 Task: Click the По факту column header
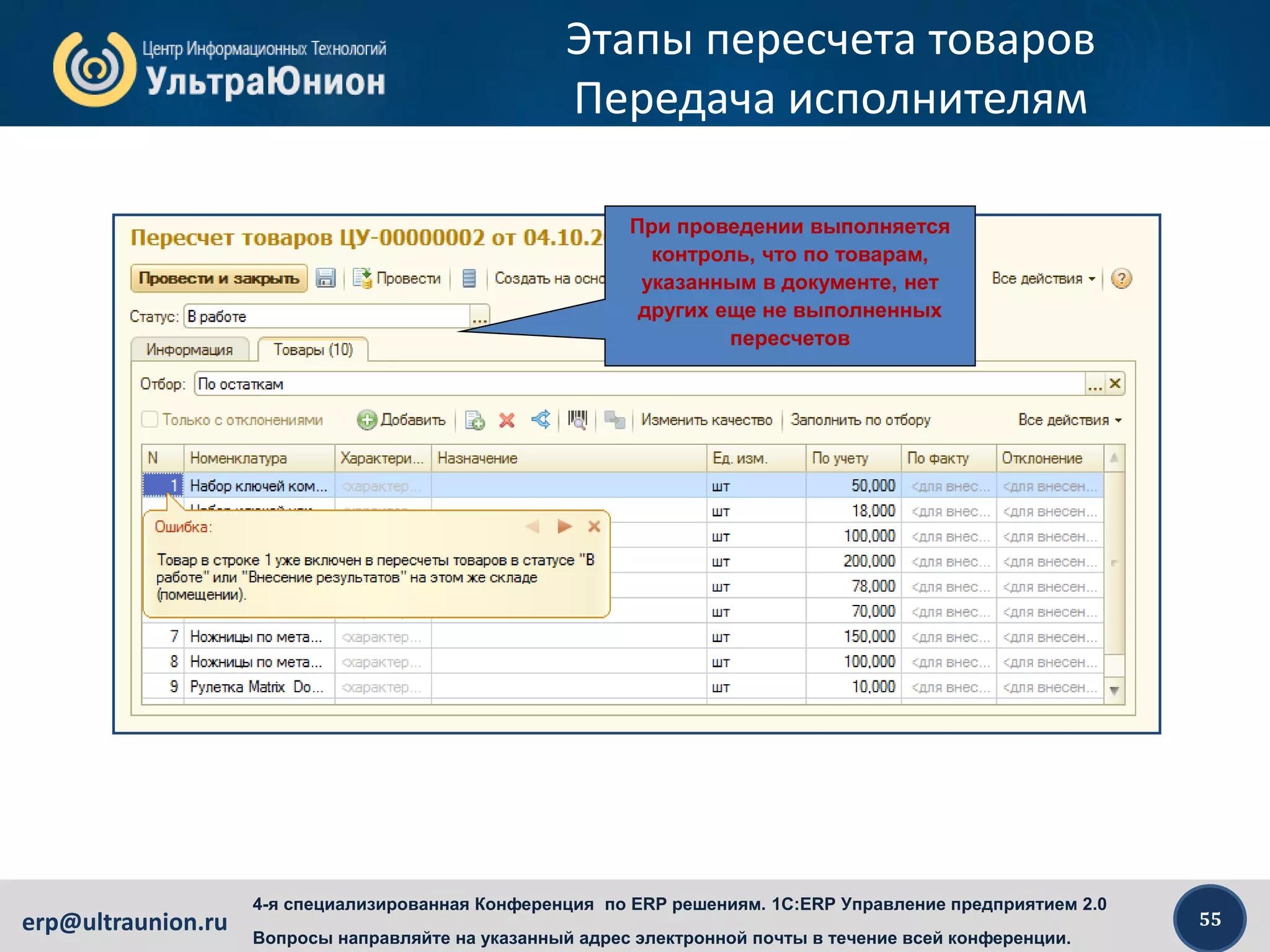(x=949, y=458)
